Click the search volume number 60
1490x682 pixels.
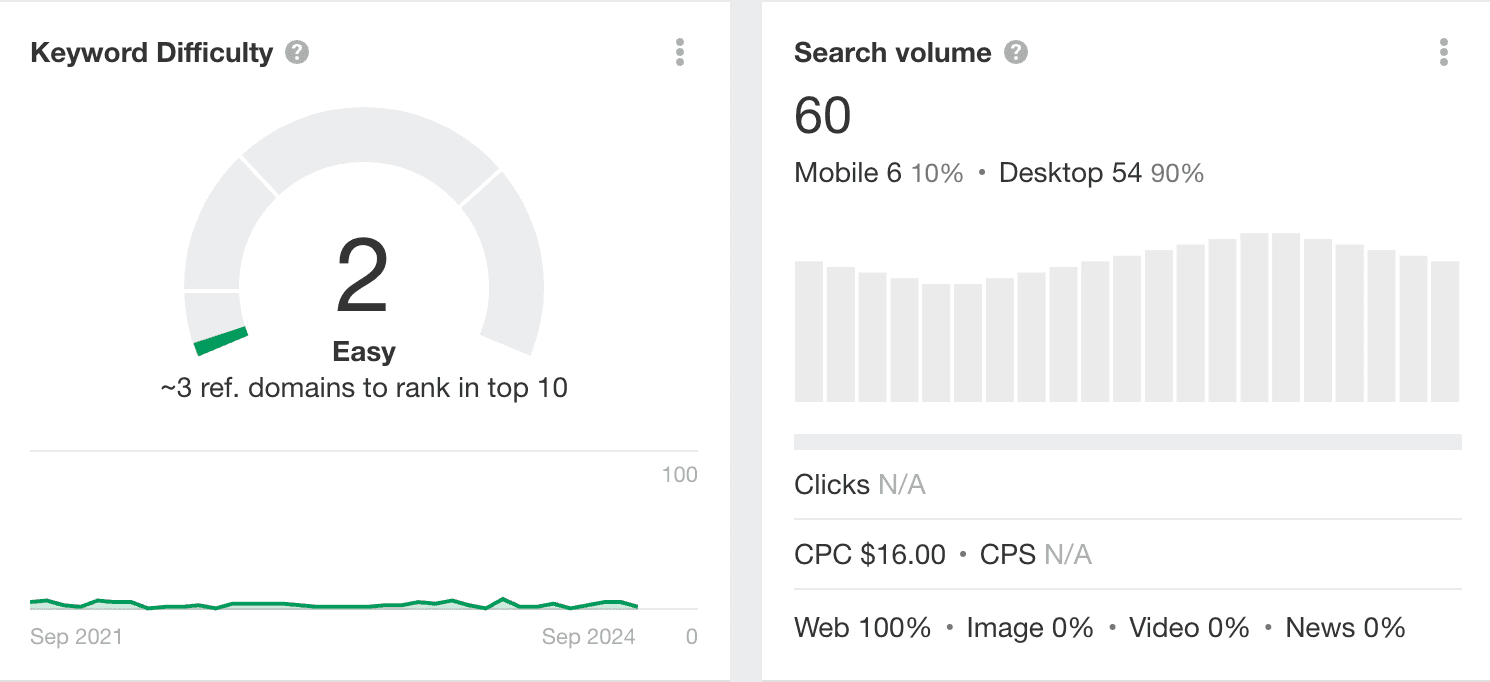[x=822, y=115]
